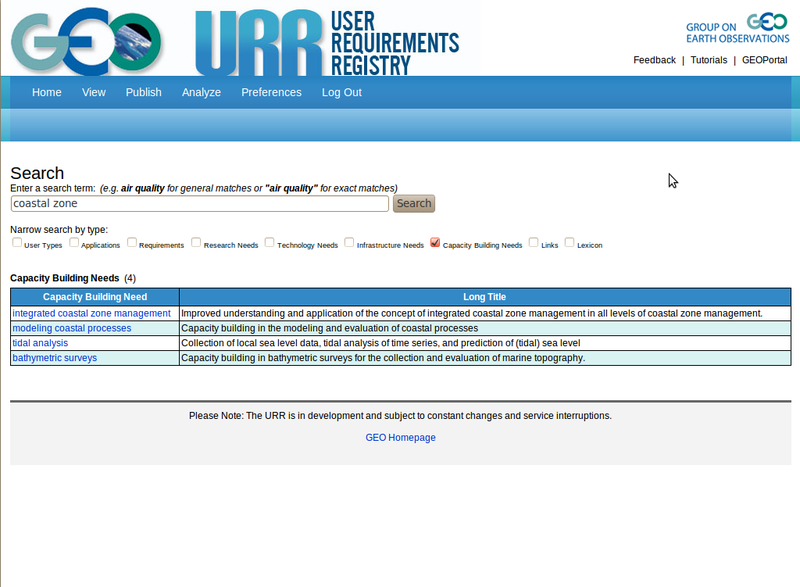Visit the GEO Homepage footer link

coord(400,437)
